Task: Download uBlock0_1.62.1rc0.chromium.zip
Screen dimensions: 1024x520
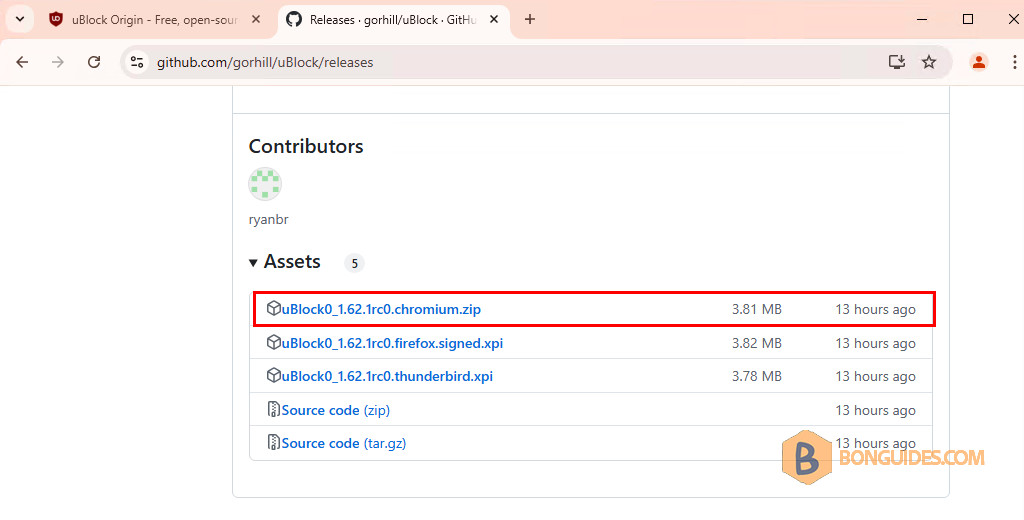Action: coord(381,309)
